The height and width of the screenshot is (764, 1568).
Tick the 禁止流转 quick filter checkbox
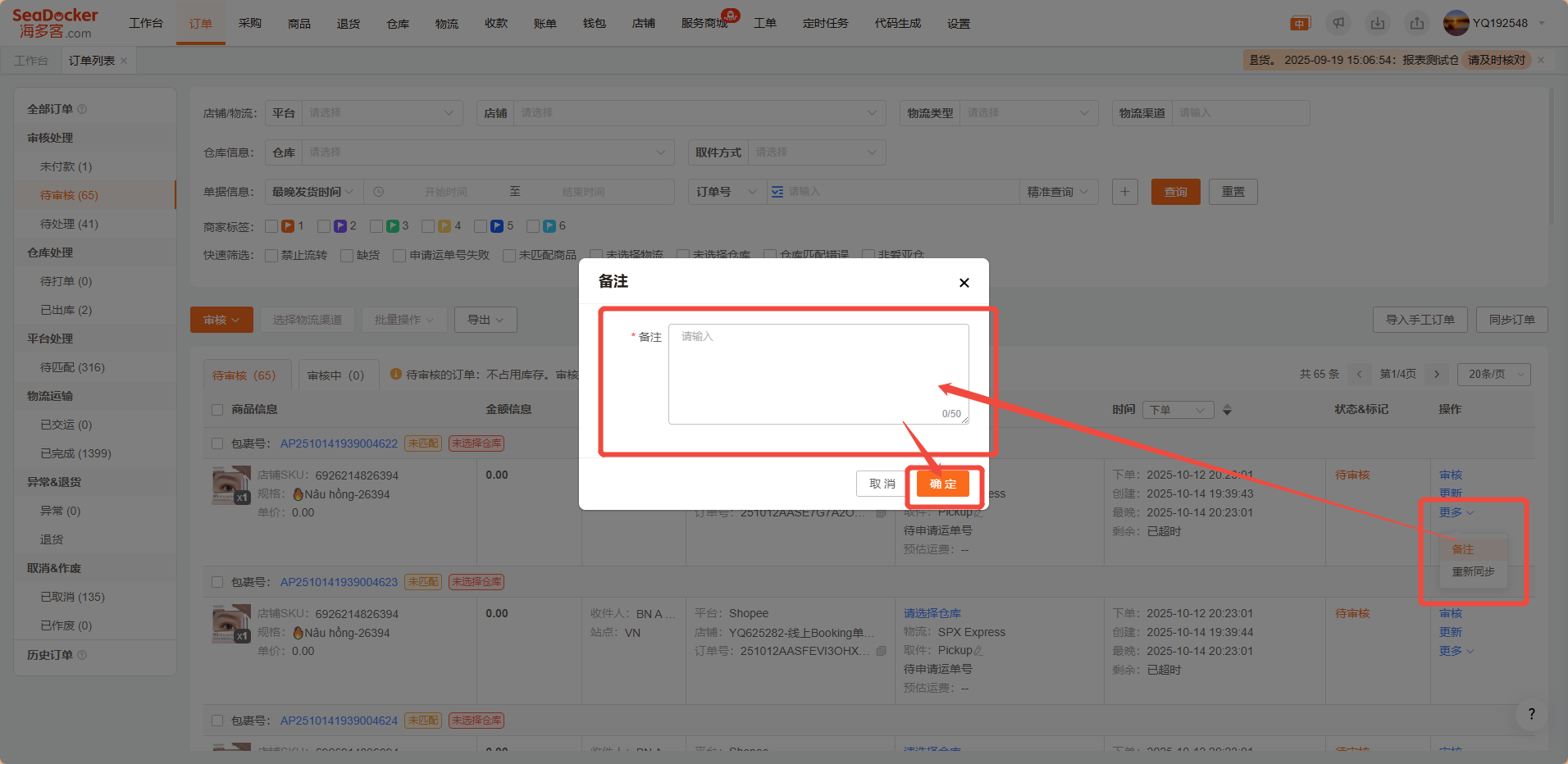click(271, 256)
